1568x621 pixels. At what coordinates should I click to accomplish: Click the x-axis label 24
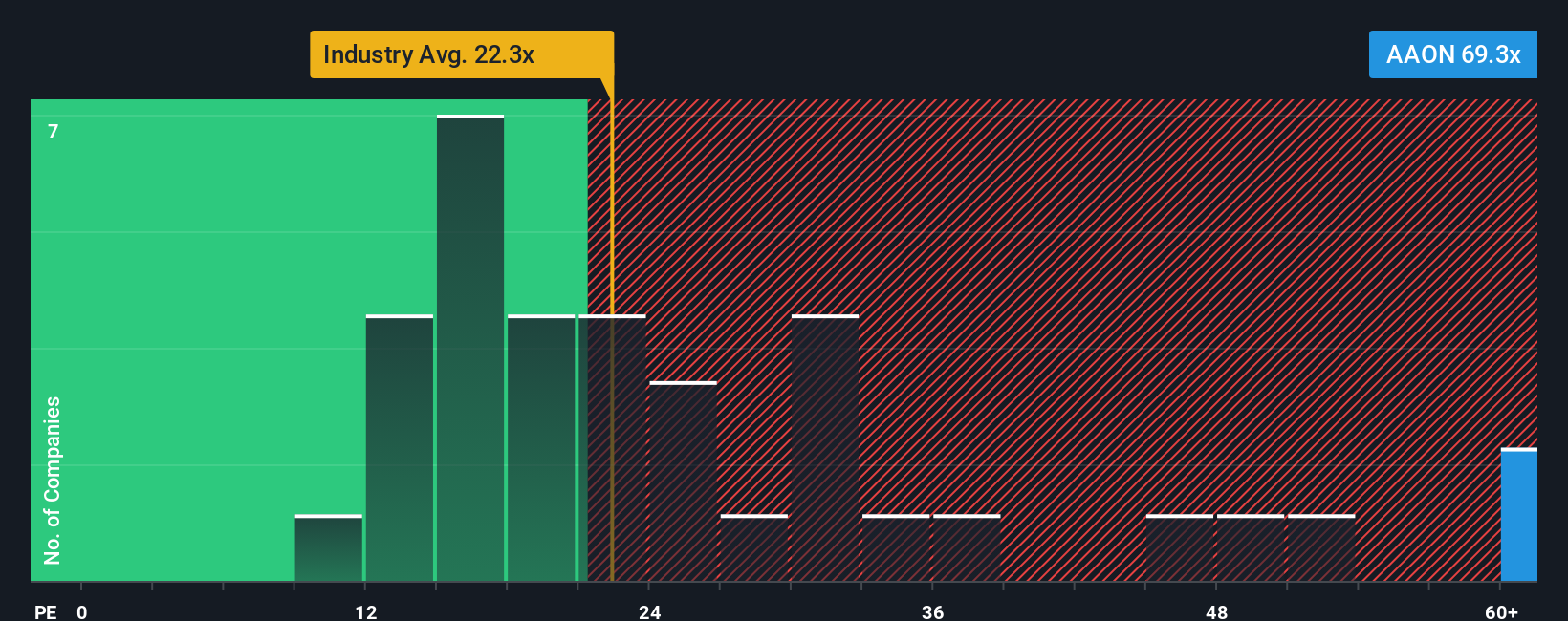coord(650,611)
